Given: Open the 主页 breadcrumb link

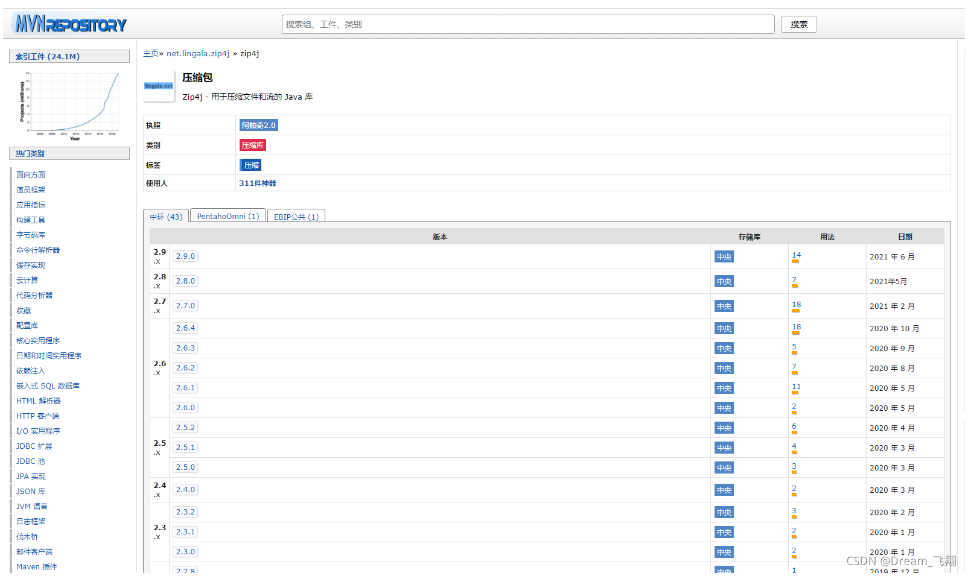Looking at the screenshot, I should [150, 54].
